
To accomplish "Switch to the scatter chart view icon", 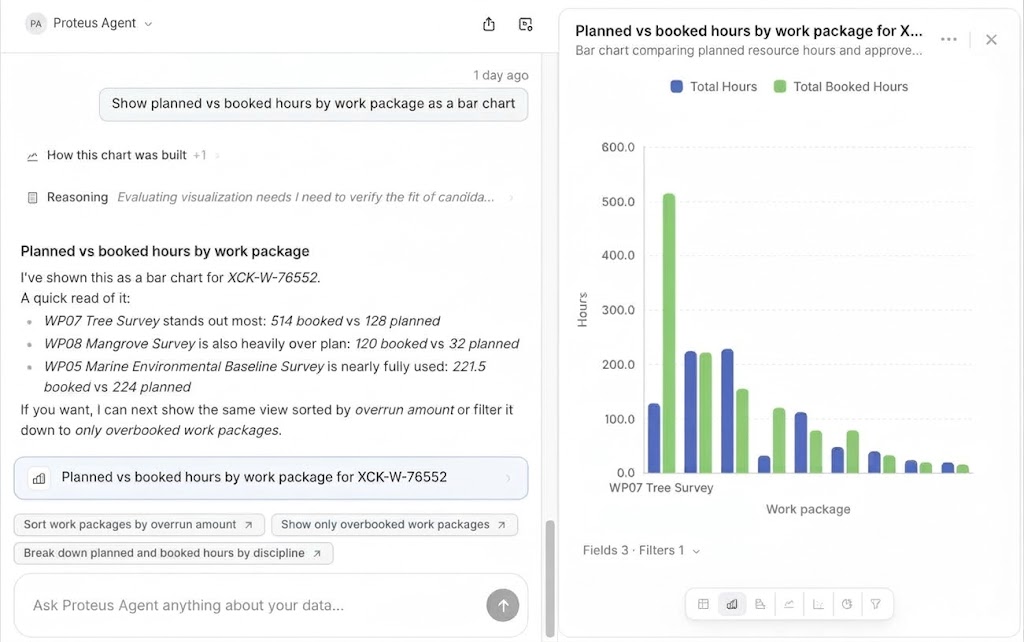I will point(818,604).
